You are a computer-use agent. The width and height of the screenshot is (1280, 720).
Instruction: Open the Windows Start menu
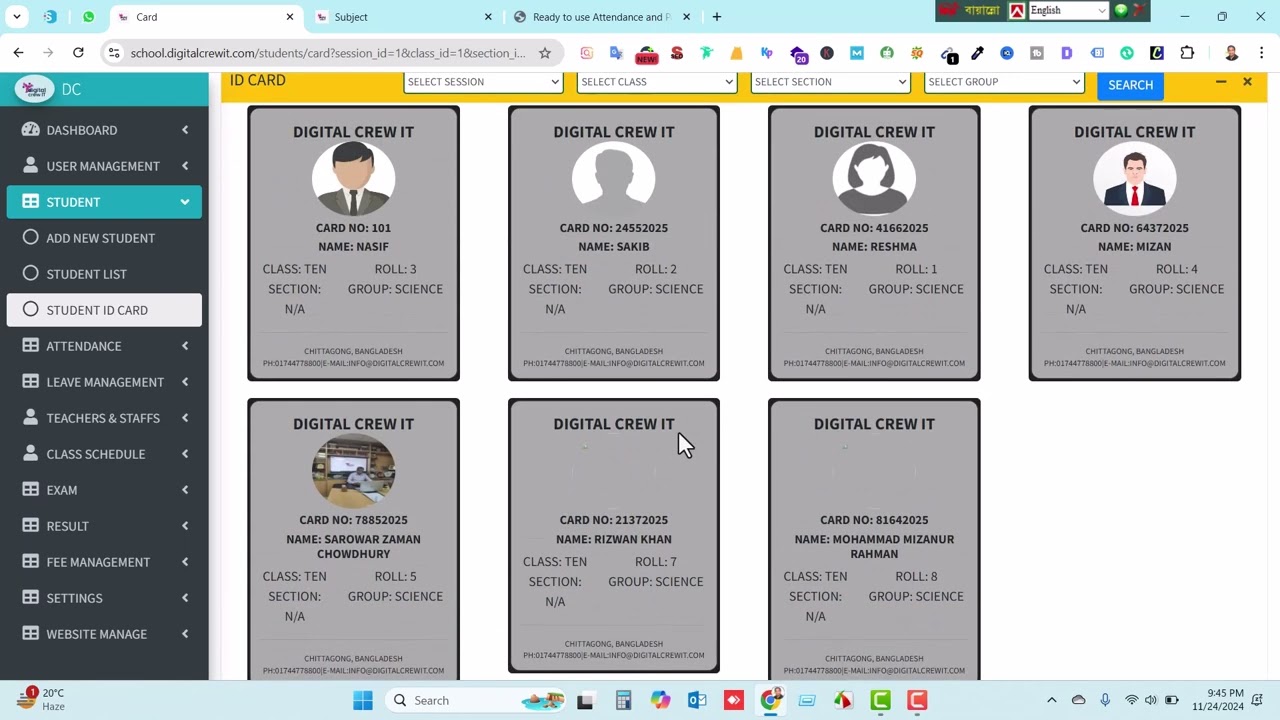tap(362, 700)
